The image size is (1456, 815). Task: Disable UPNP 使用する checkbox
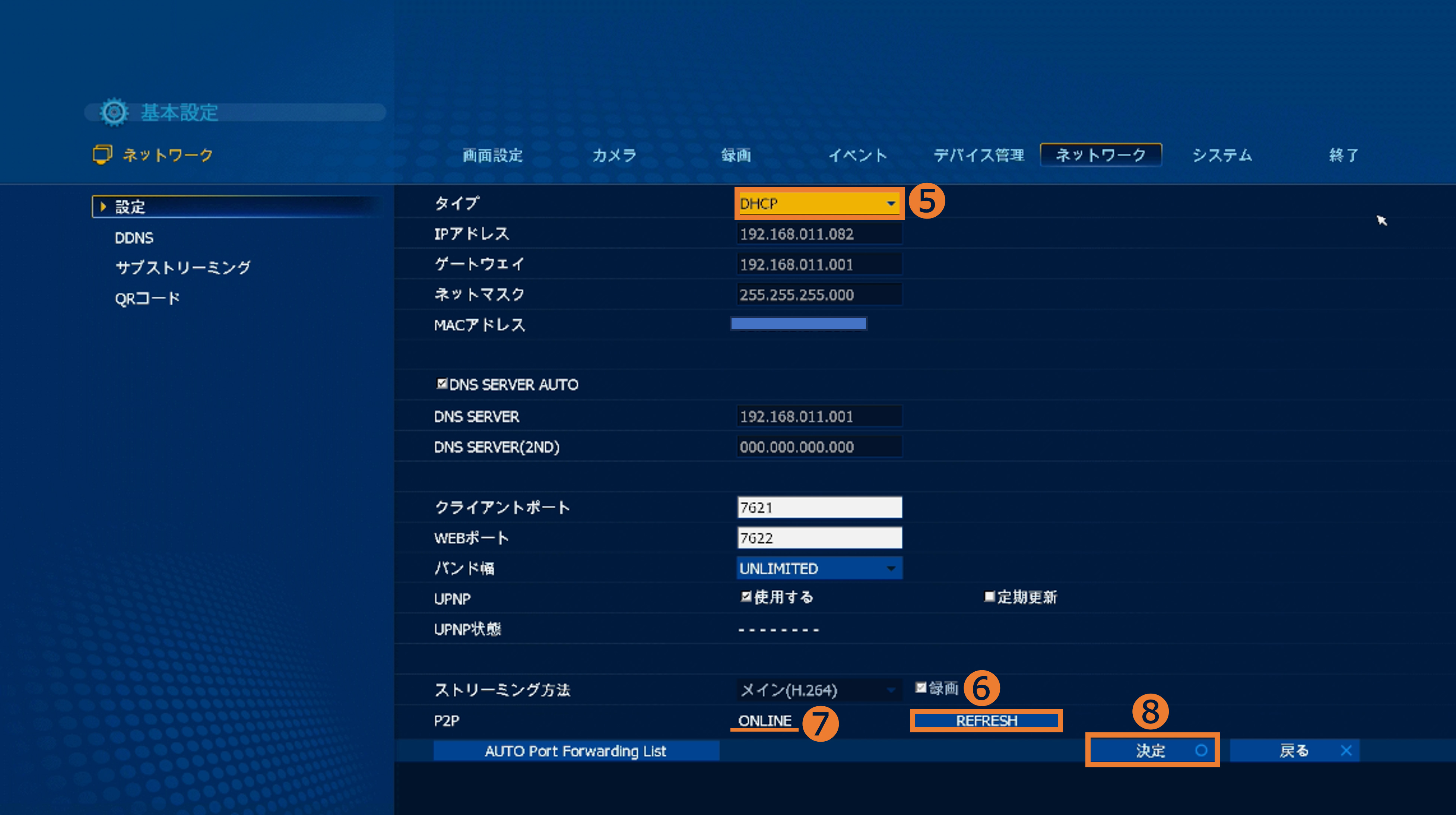(x=746, y=596)
